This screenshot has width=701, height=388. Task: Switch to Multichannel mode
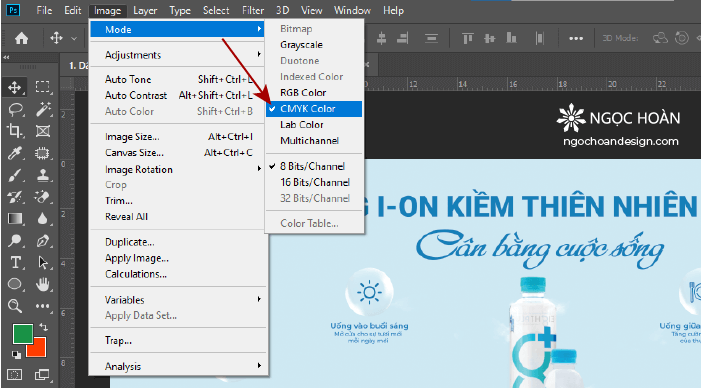[x=314, y=141]
